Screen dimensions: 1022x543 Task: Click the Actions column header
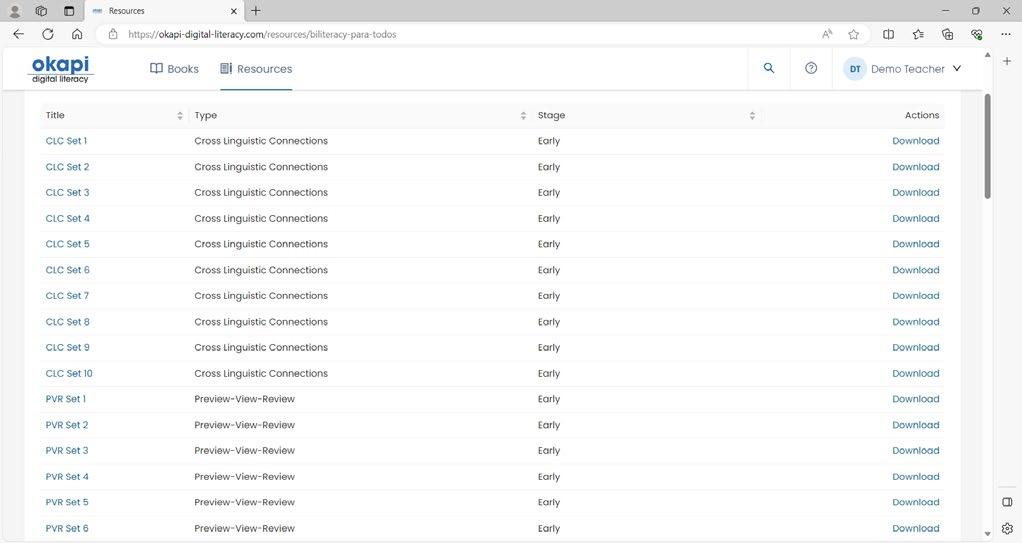click(922, 115)
